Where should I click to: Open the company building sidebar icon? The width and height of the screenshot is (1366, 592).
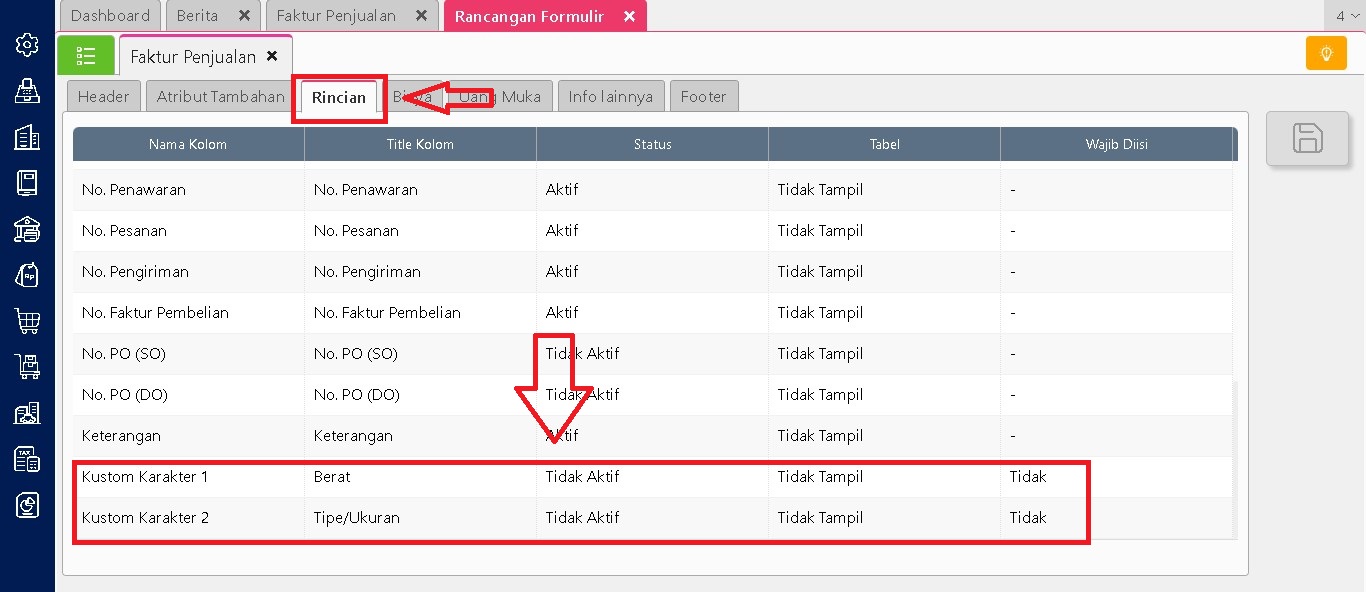pyautogui.click(x=27, y=137)
